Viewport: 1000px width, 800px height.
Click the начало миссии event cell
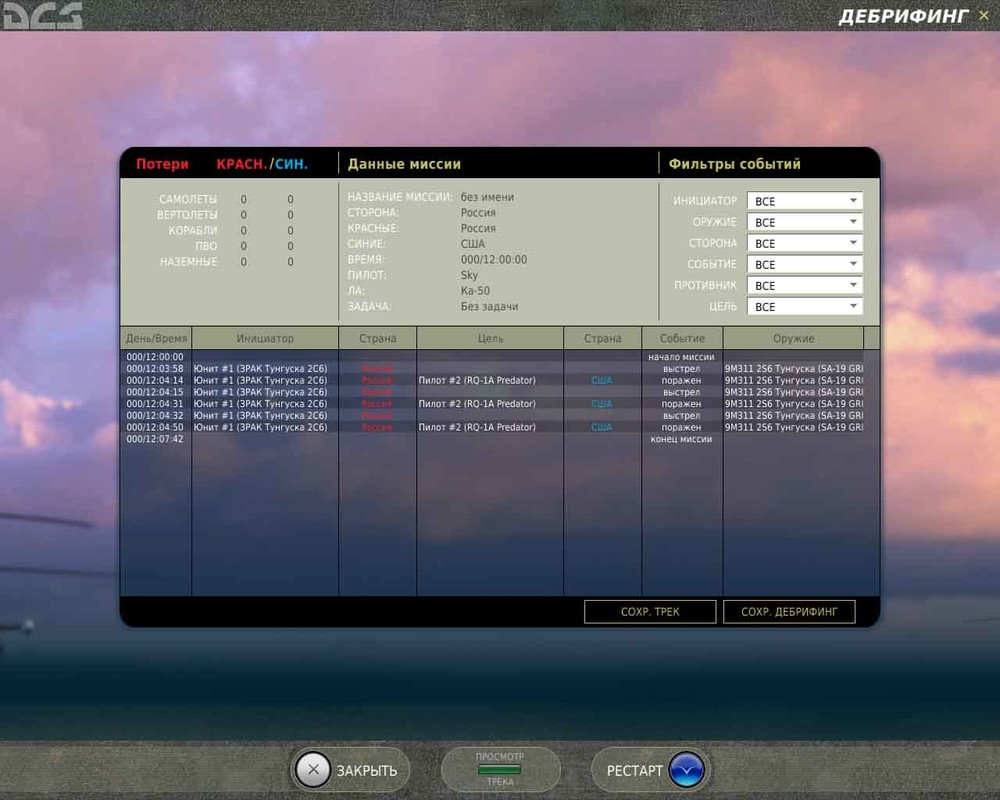coord(681,357)
